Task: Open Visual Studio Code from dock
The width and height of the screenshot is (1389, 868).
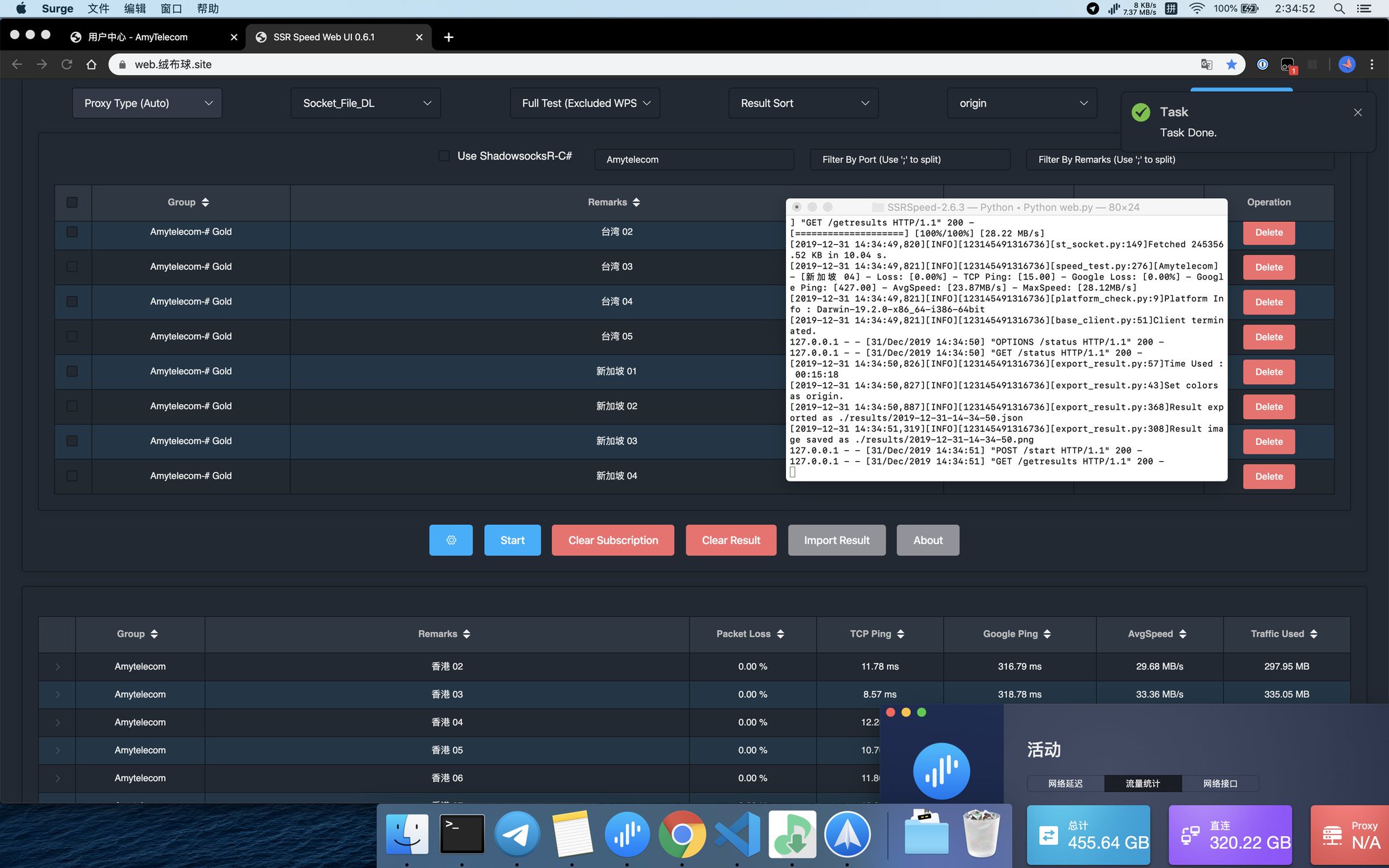Action: (737, 834)
